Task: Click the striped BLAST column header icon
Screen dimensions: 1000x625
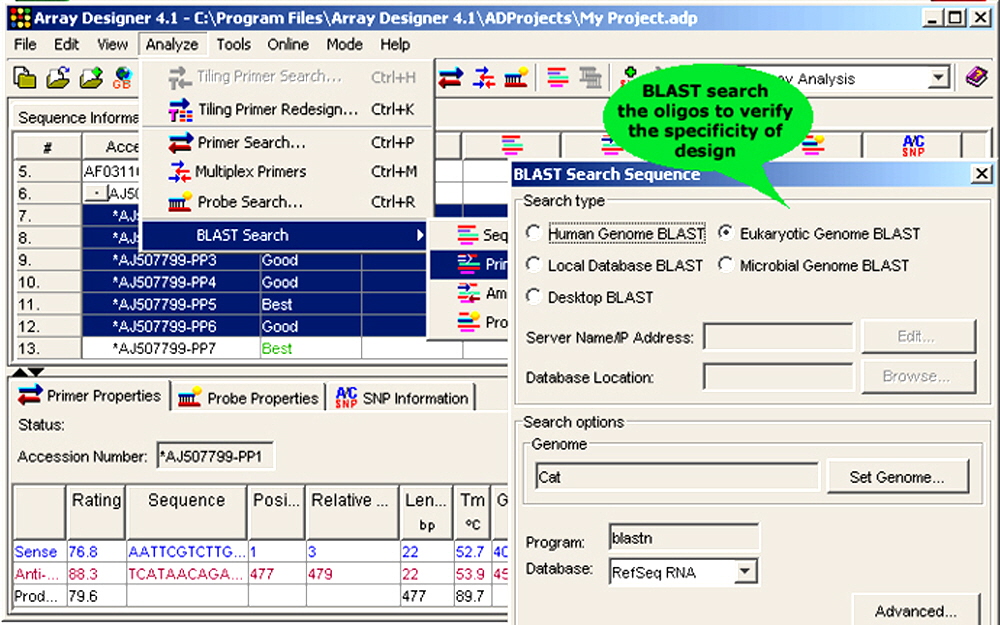Action: click(512, 146)
